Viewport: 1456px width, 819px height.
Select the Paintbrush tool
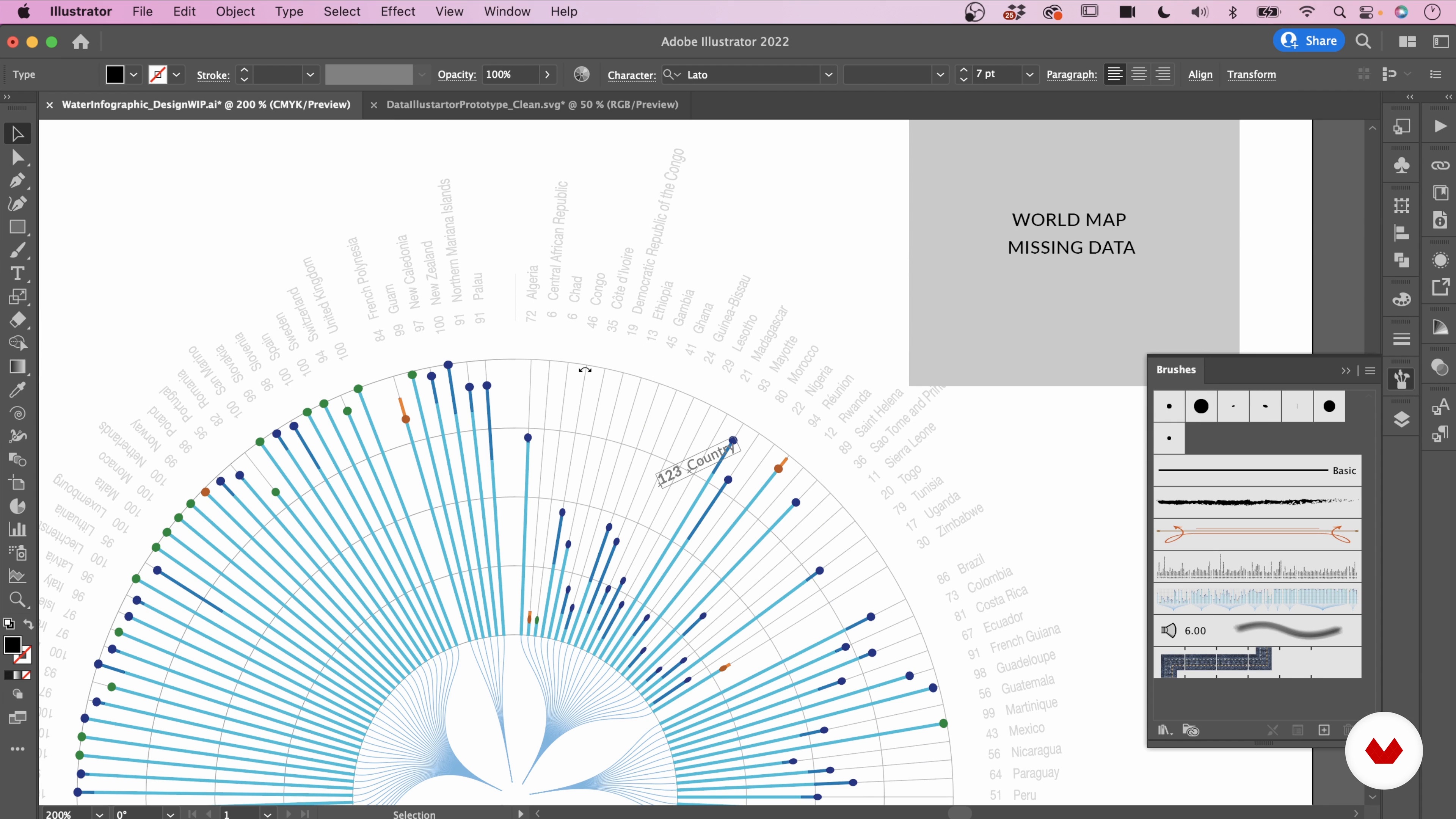coord(17,250)
